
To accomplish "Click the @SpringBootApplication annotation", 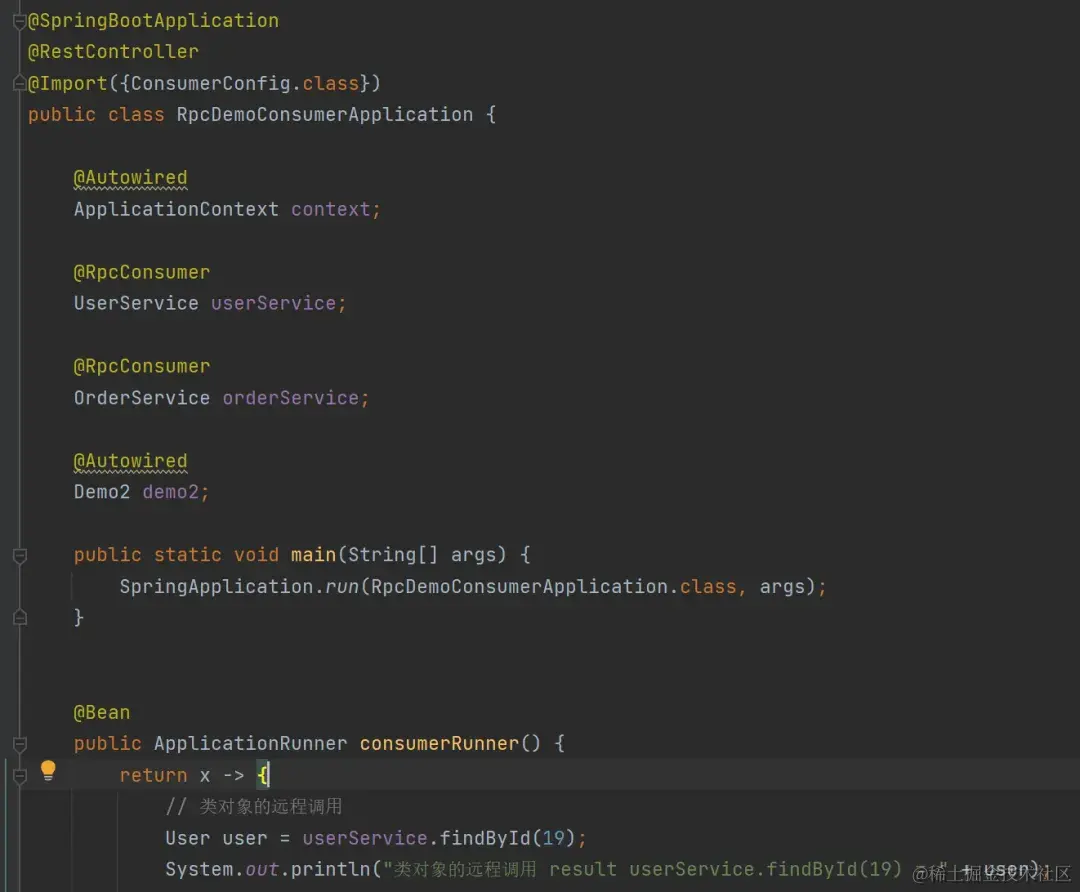I will point(153,21).
